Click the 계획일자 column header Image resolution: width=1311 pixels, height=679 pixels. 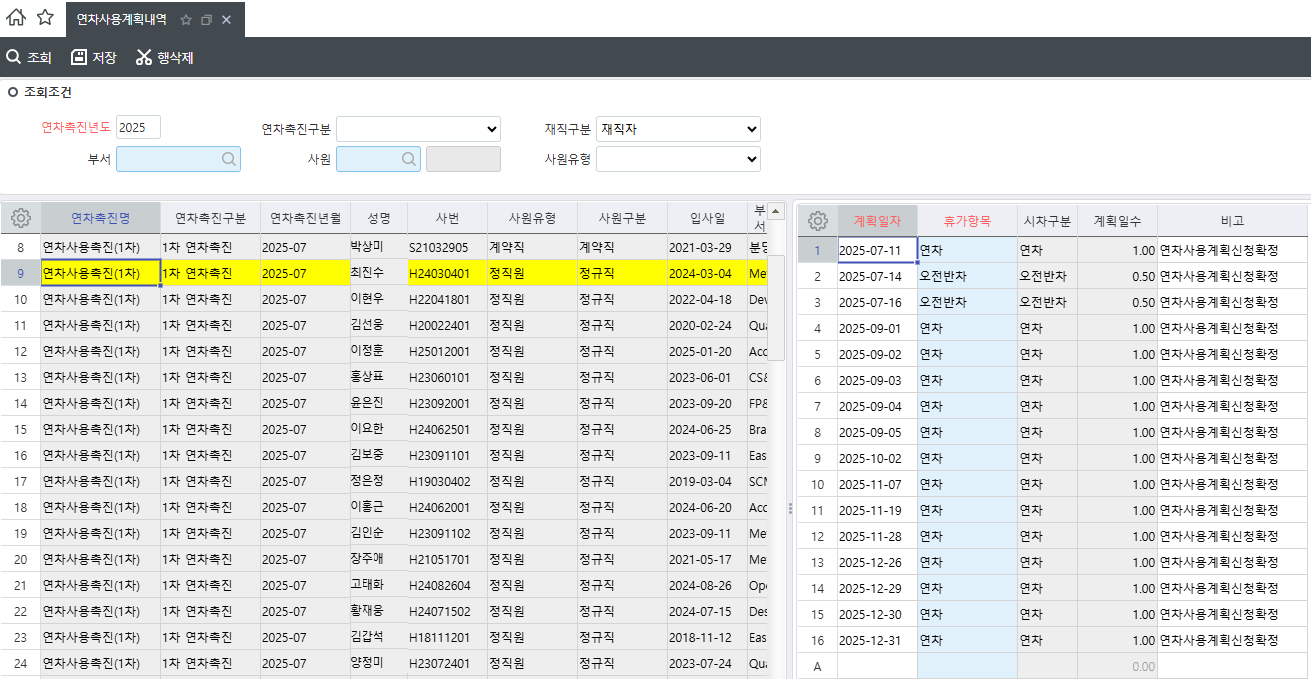(x=877, y=220)
